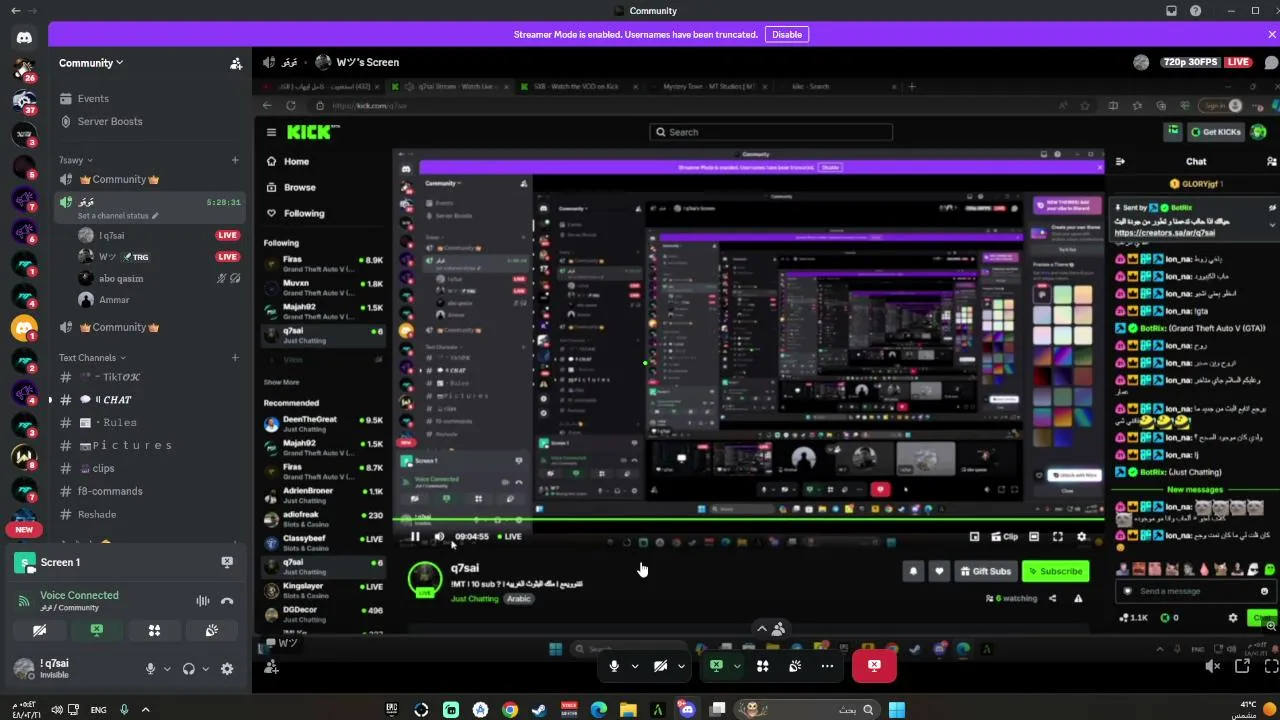Create a channel in the 7sawy category
This screenshot has width=1280, height=720.
pyautogui.click(x=235, y=160)
